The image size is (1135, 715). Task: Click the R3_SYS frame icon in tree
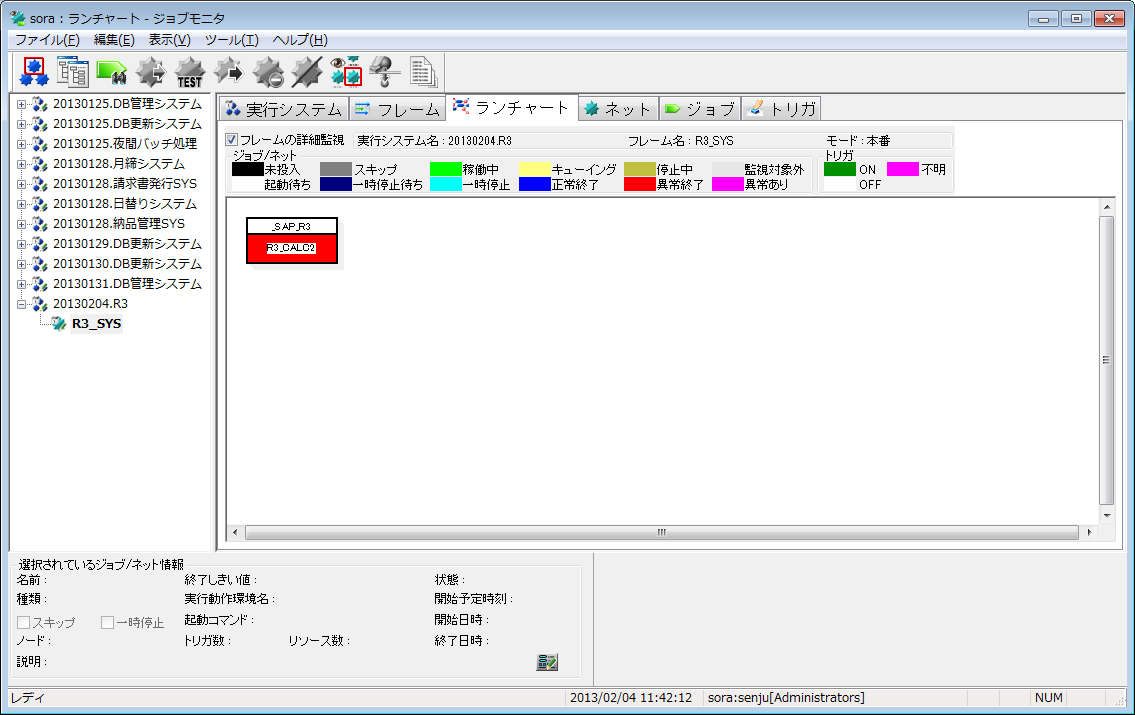(x=59, y=323)
